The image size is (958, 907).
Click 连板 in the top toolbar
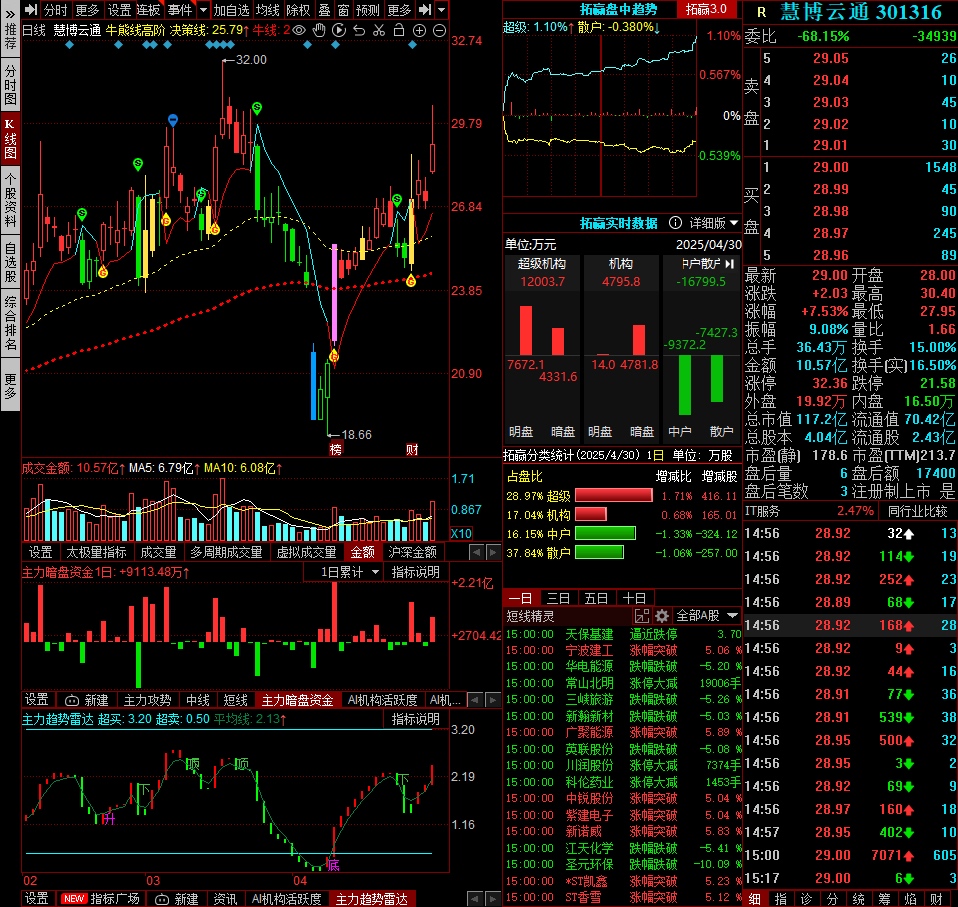(148, 10)
